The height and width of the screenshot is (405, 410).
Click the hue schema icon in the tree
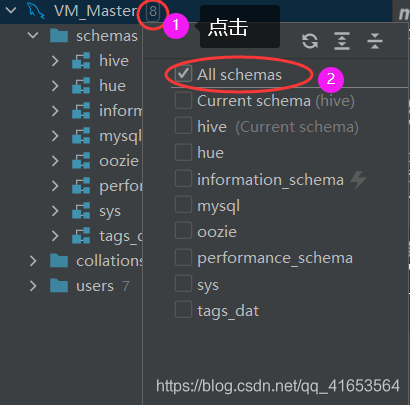[x=81, y=86]
